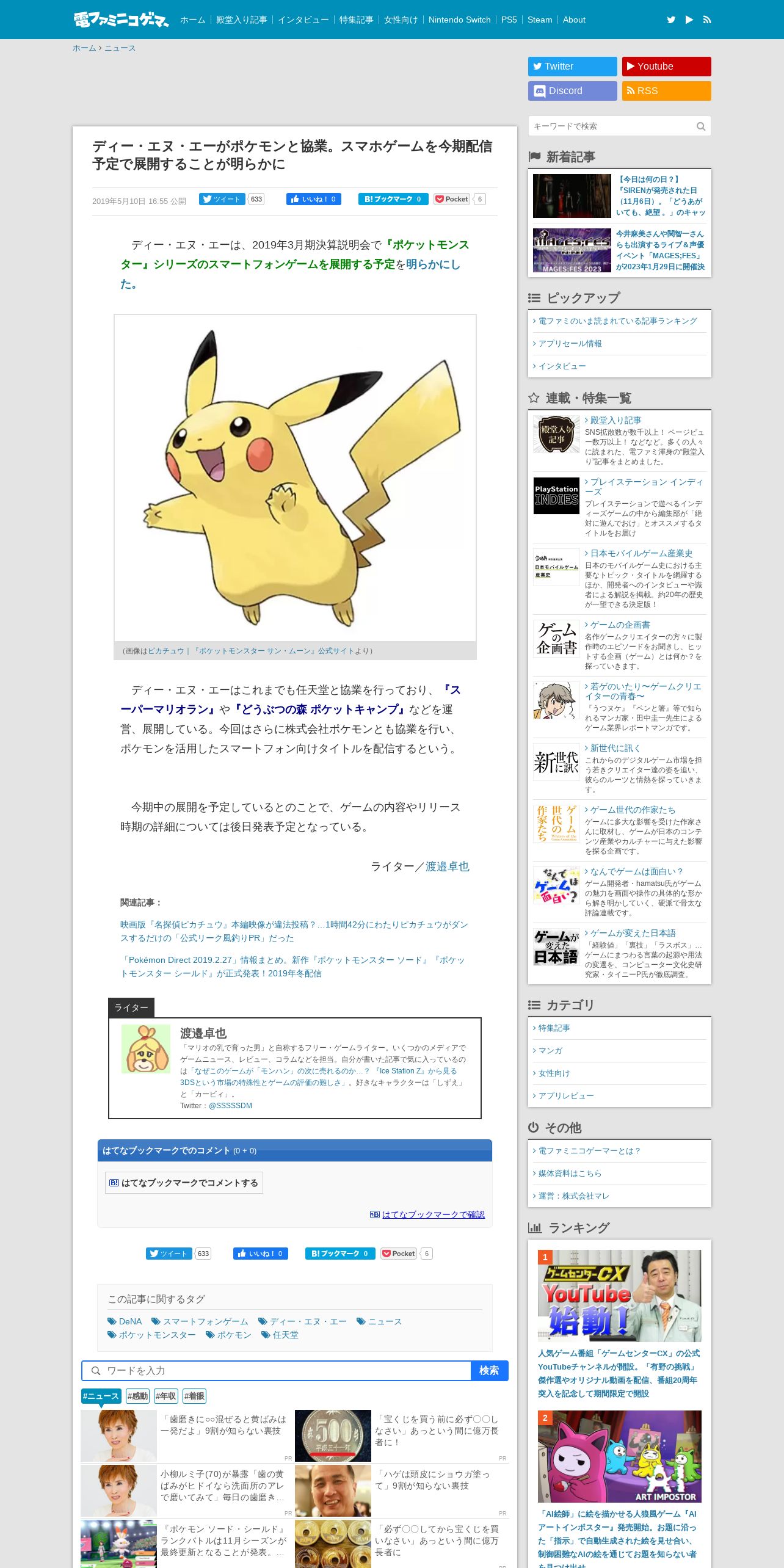This screenshot has width=784, height=1568.
Task: Open the Steam menu item
Action: point(540,20)
